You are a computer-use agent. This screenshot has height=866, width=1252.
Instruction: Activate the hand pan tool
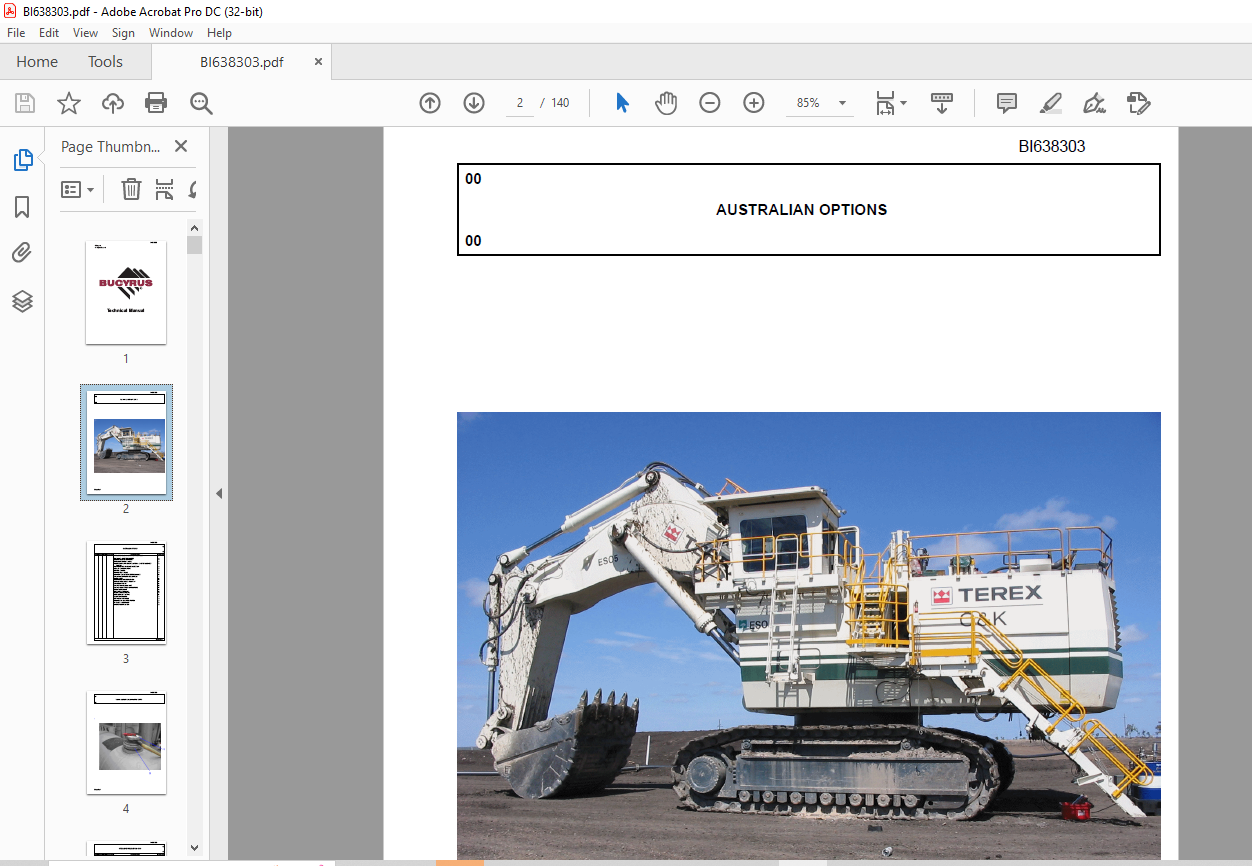(666, 103)
